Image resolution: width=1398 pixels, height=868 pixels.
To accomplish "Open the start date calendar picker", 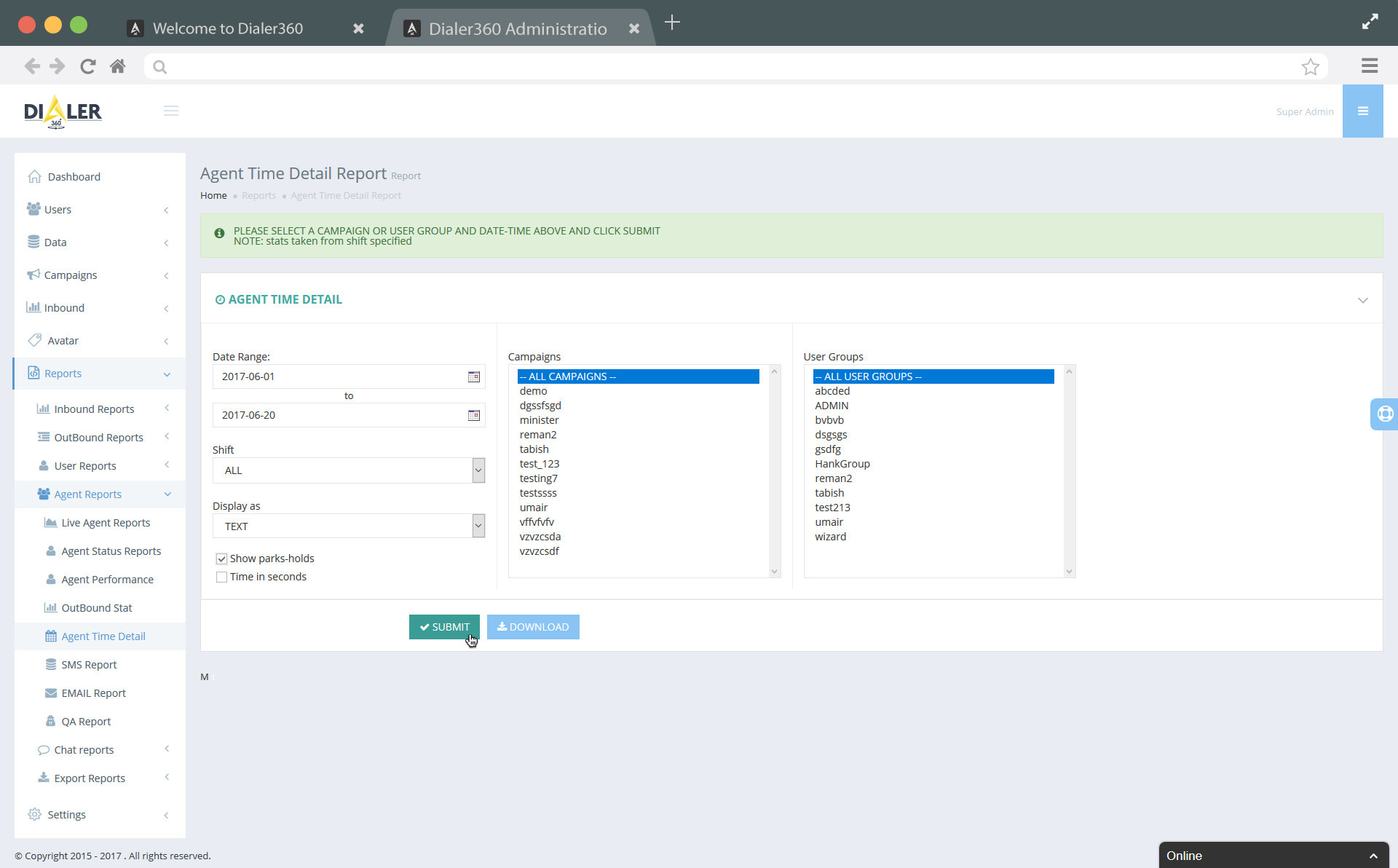I will click(473, 376).
